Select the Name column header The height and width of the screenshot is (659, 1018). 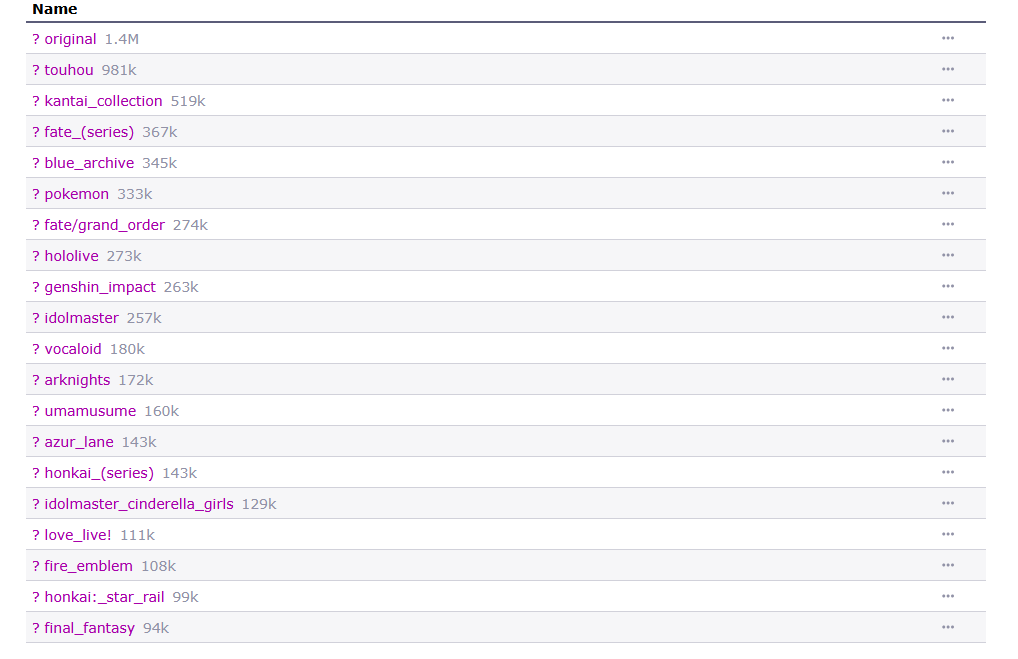coord(55,9)
